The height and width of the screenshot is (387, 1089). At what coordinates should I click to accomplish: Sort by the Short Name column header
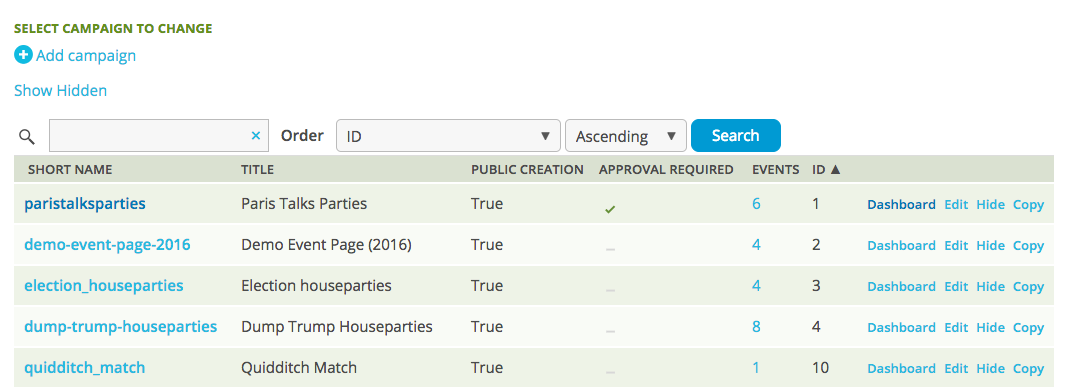[70, 170]
